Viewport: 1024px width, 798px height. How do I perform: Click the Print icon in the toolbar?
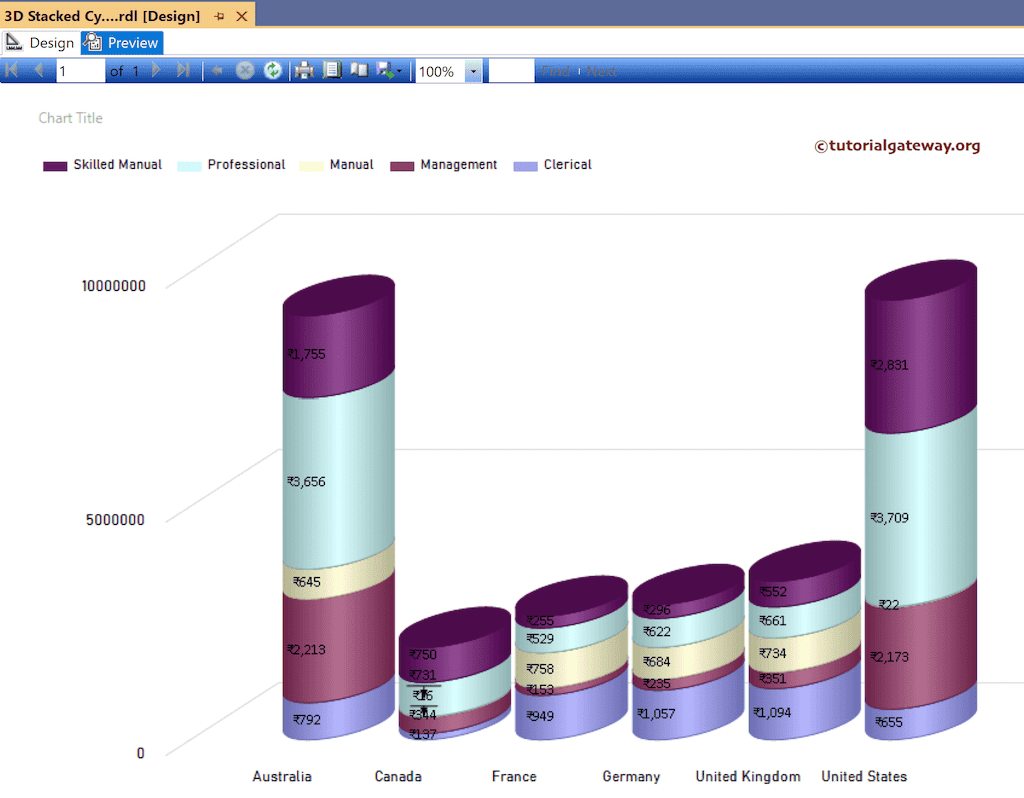coord(304,70)
